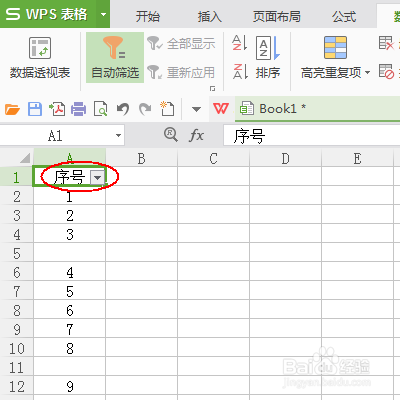Viewport: 400px width, 400px height.
Task: Switch to the 插入 tab
Action: pos(210,16)
